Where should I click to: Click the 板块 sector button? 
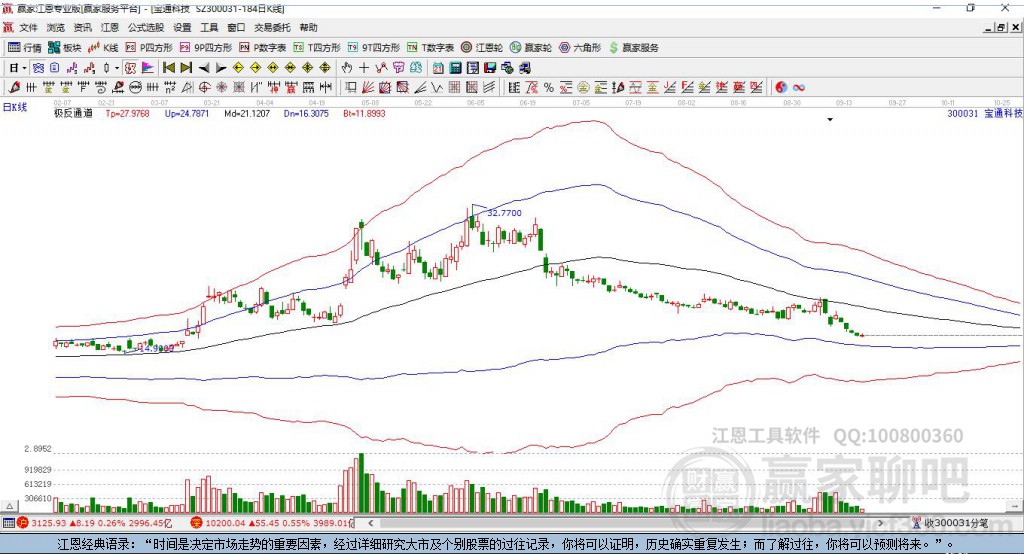point(64,48)
